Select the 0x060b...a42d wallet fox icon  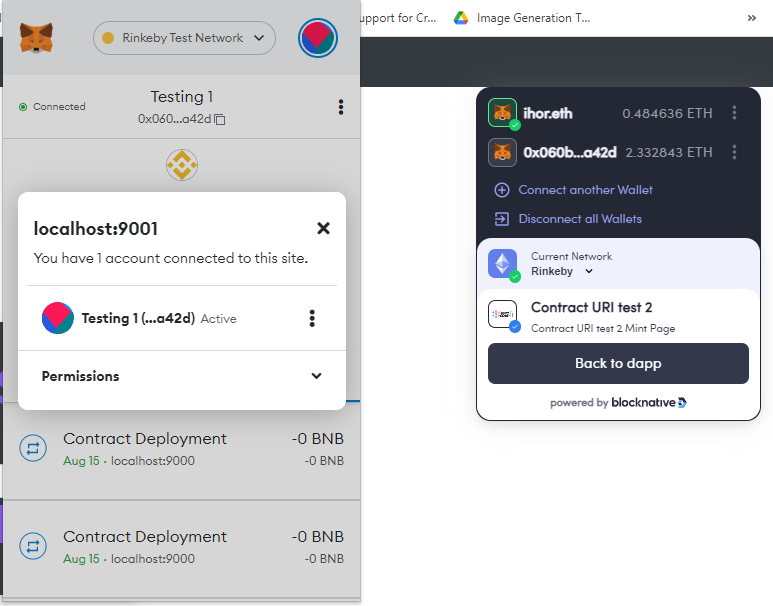[502, 152]
